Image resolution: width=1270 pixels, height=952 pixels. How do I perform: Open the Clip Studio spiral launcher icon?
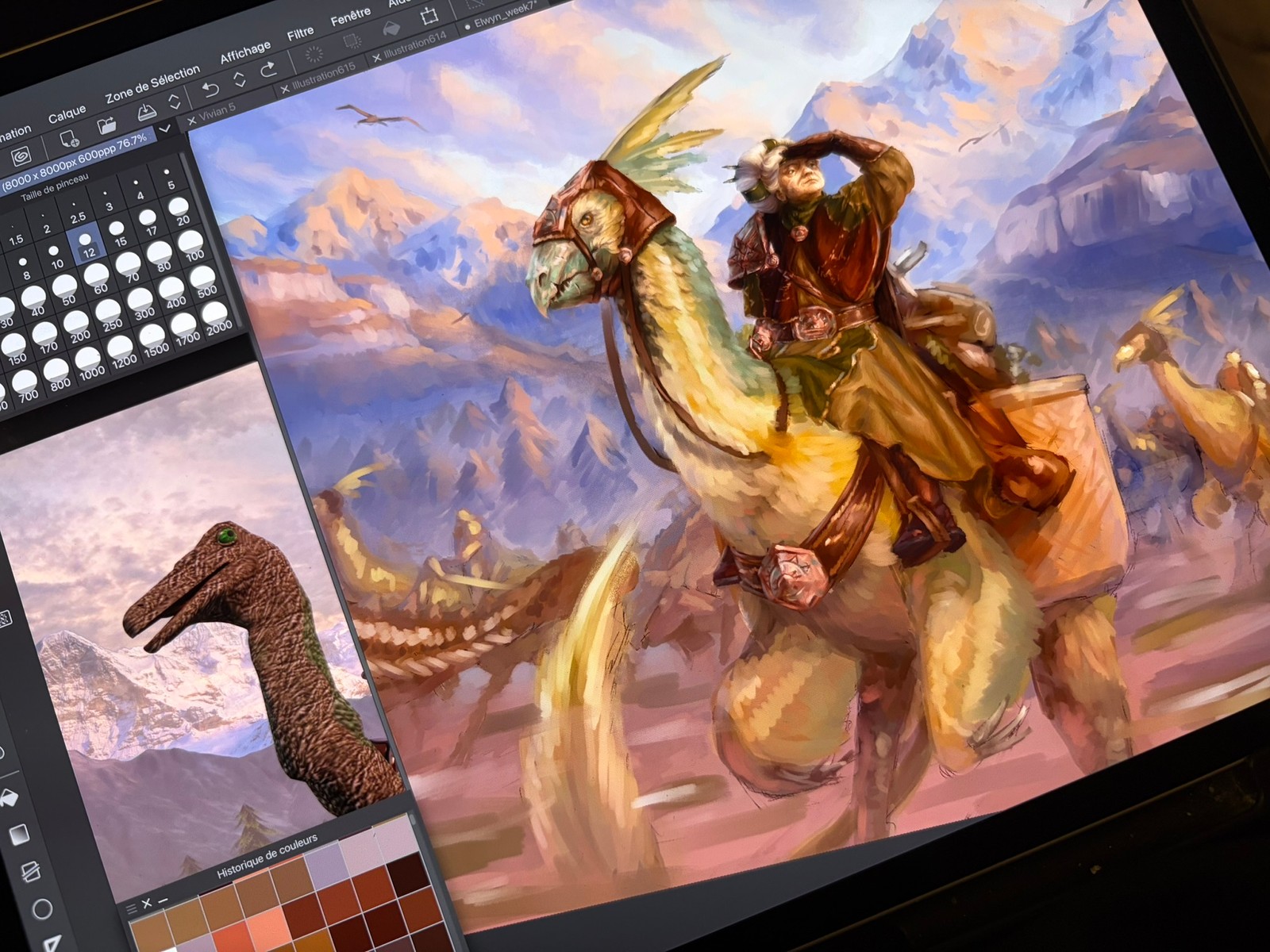tap(21, 155)
